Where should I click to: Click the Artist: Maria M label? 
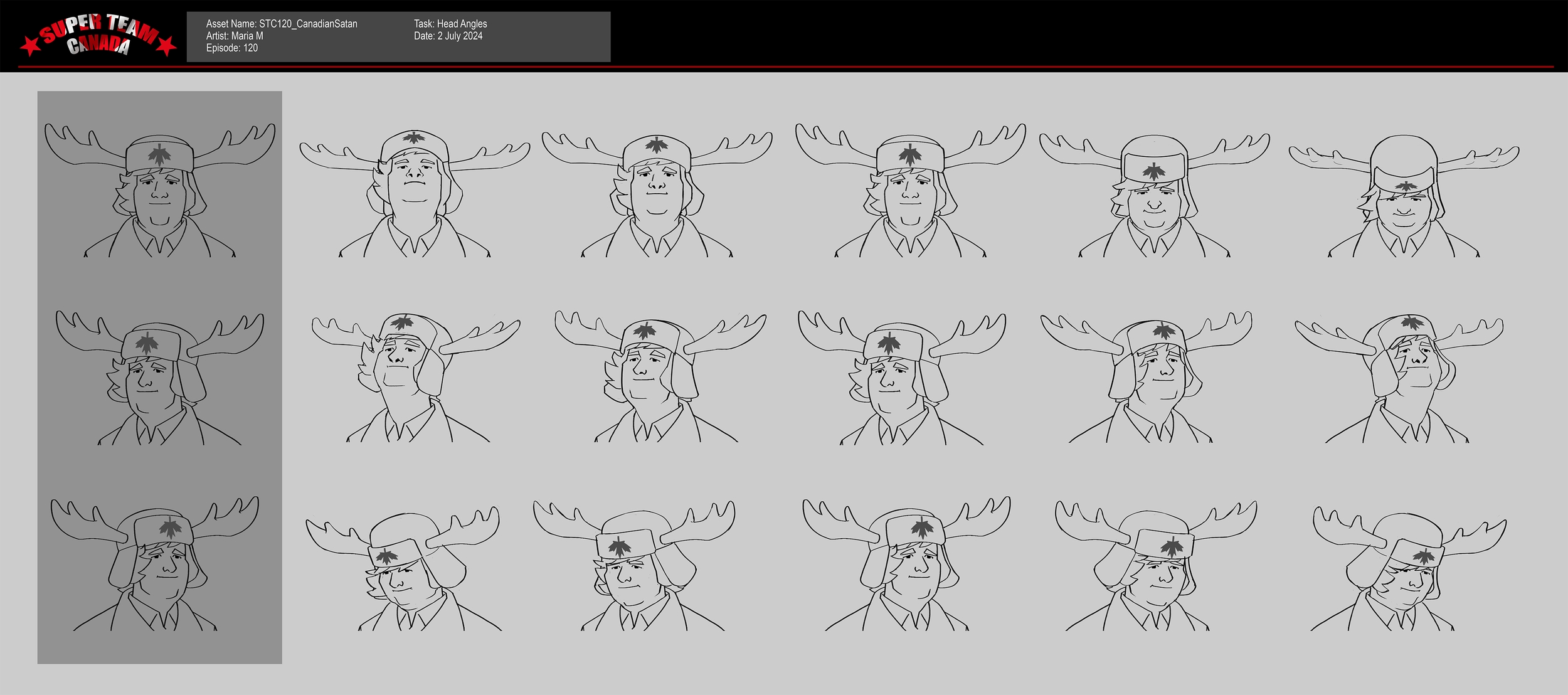(x=236, y=36)
